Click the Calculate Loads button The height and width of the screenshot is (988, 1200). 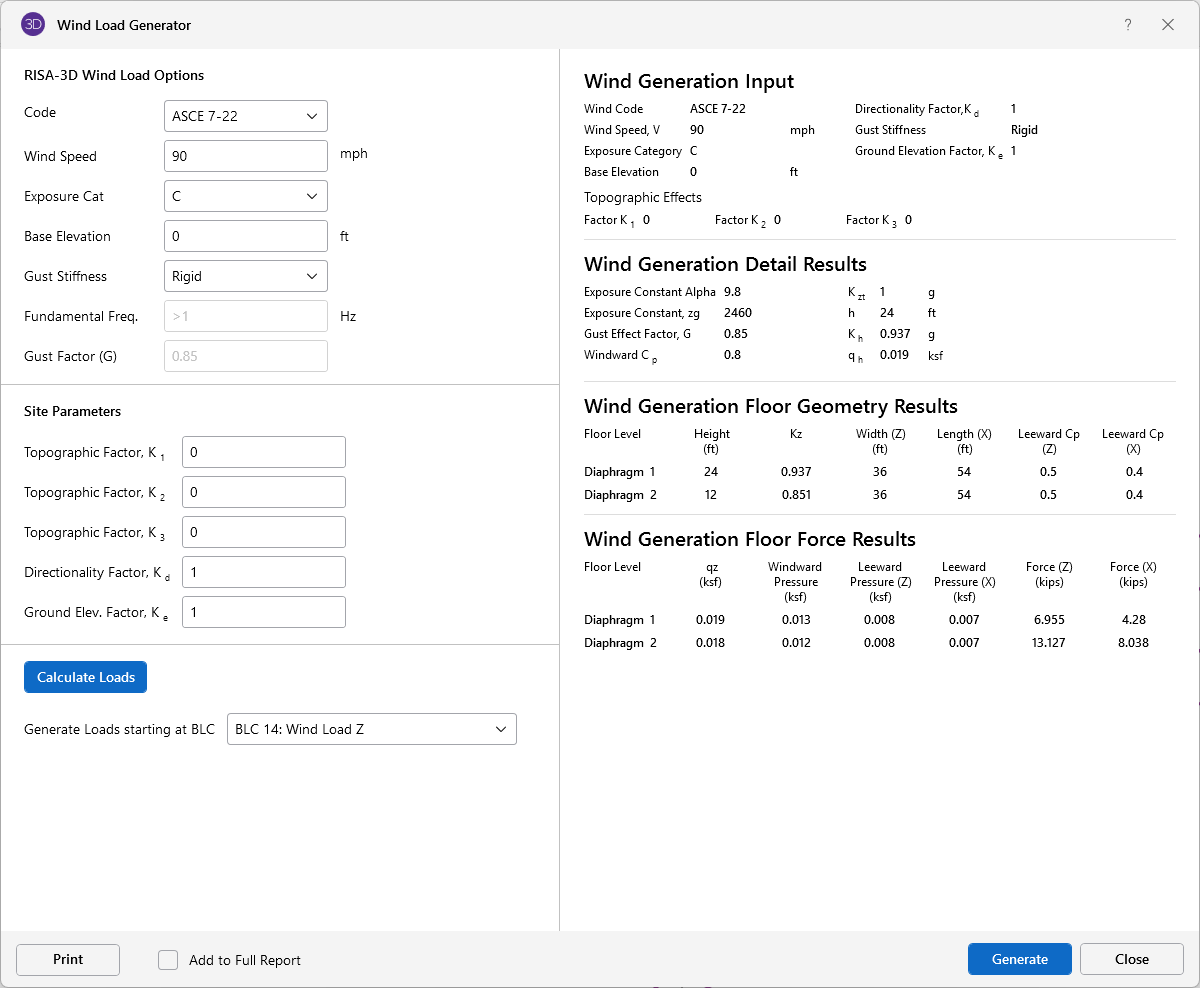[x=86, y=677]
